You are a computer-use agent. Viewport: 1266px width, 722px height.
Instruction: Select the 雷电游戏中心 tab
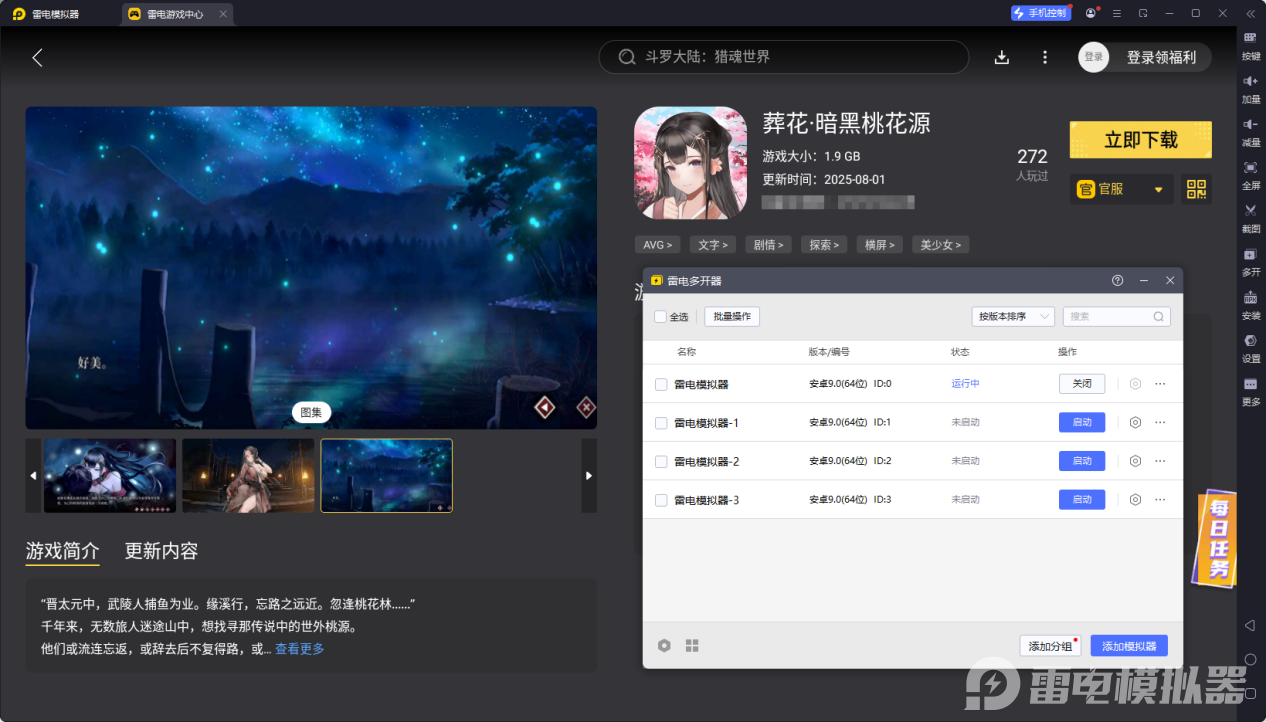tap(177, 14)
